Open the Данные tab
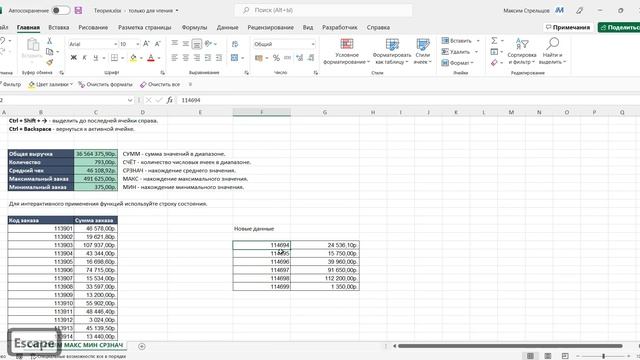 227,27
